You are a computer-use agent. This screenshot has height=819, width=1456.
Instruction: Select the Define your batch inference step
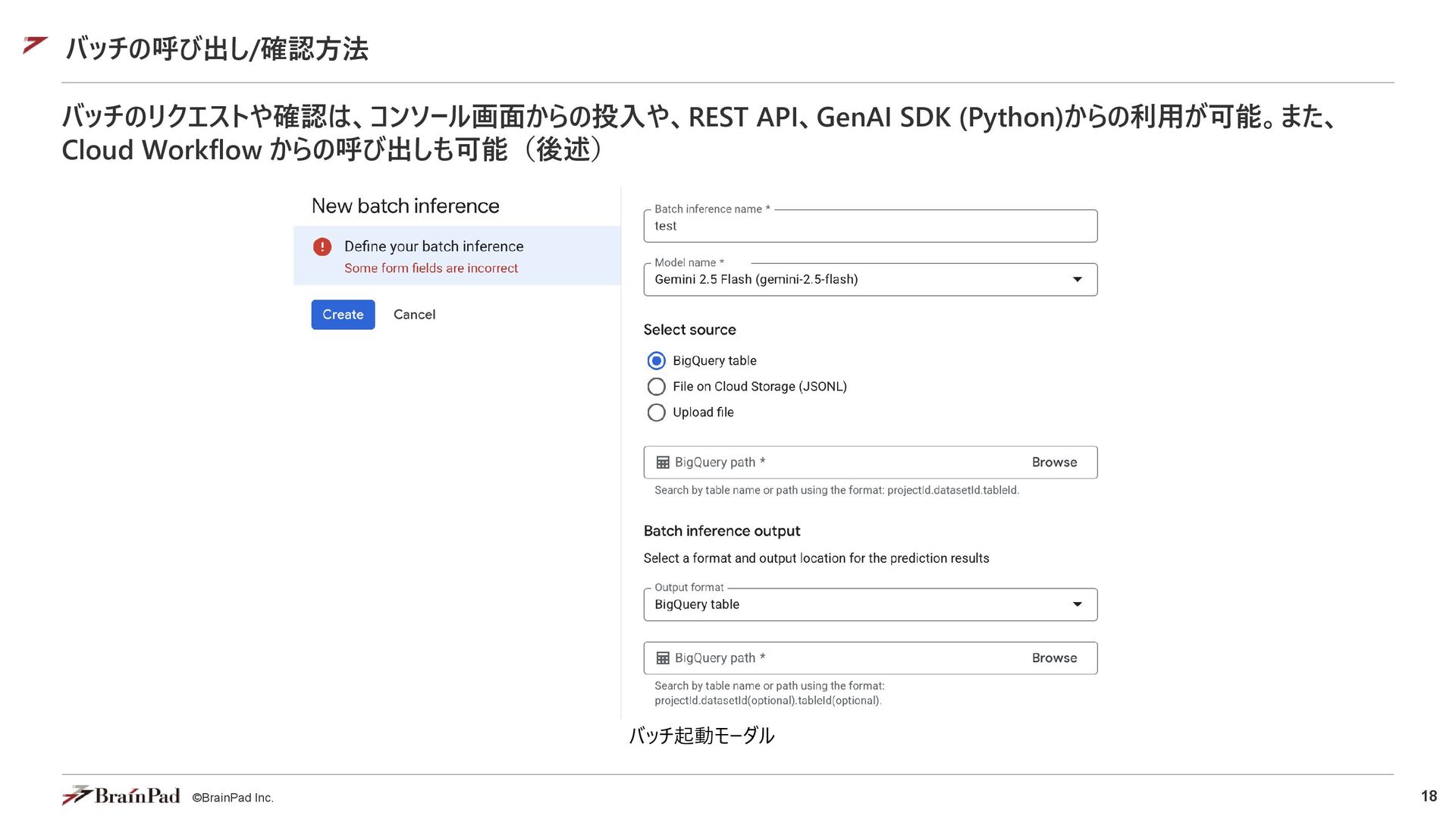(457, 256)
